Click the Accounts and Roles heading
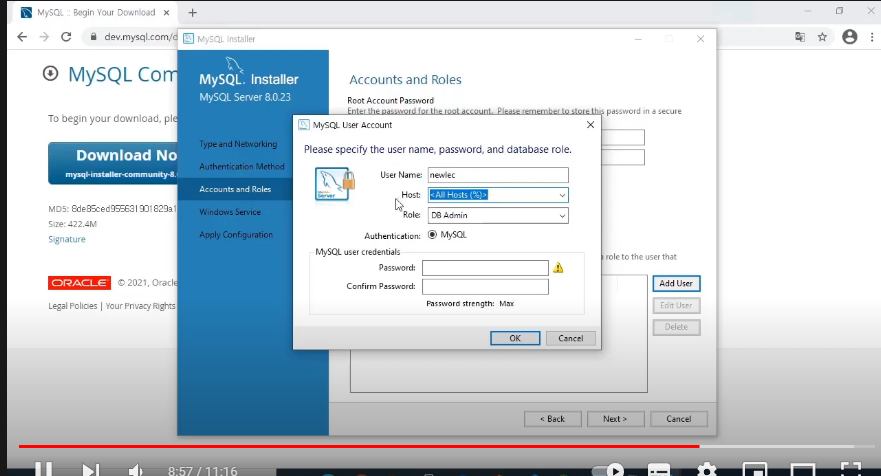This screenshot has height=476, width=881. click(x=405, y=80)
